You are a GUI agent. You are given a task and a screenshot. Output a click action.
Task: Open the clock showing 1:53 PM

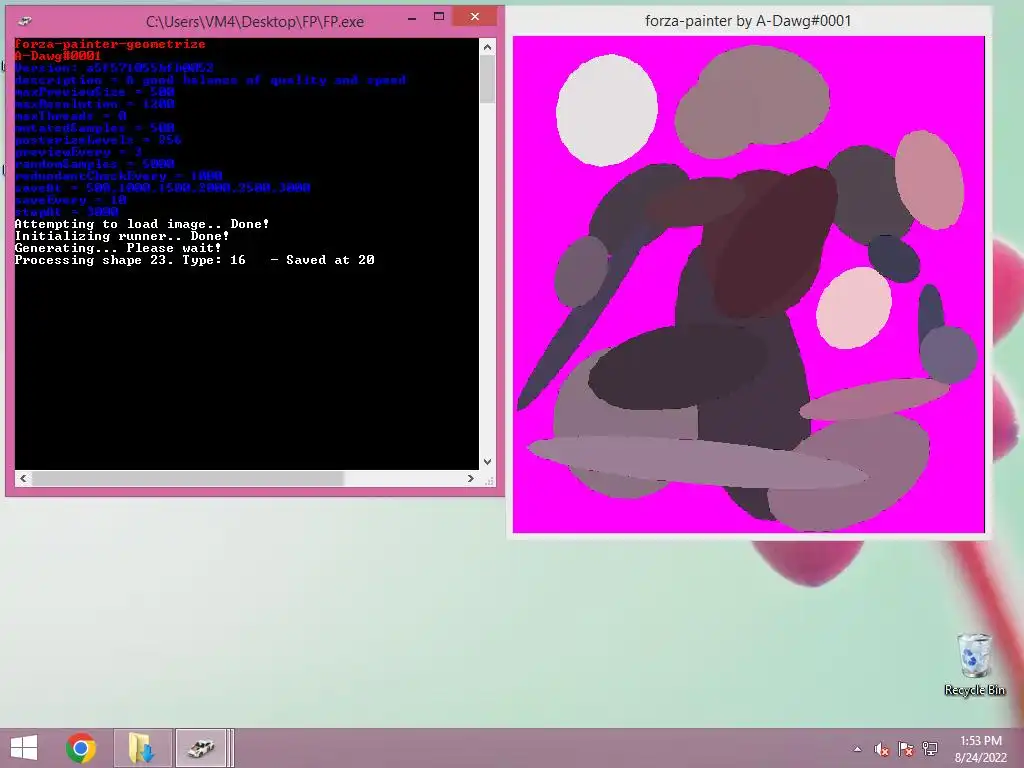pos(980,741)
